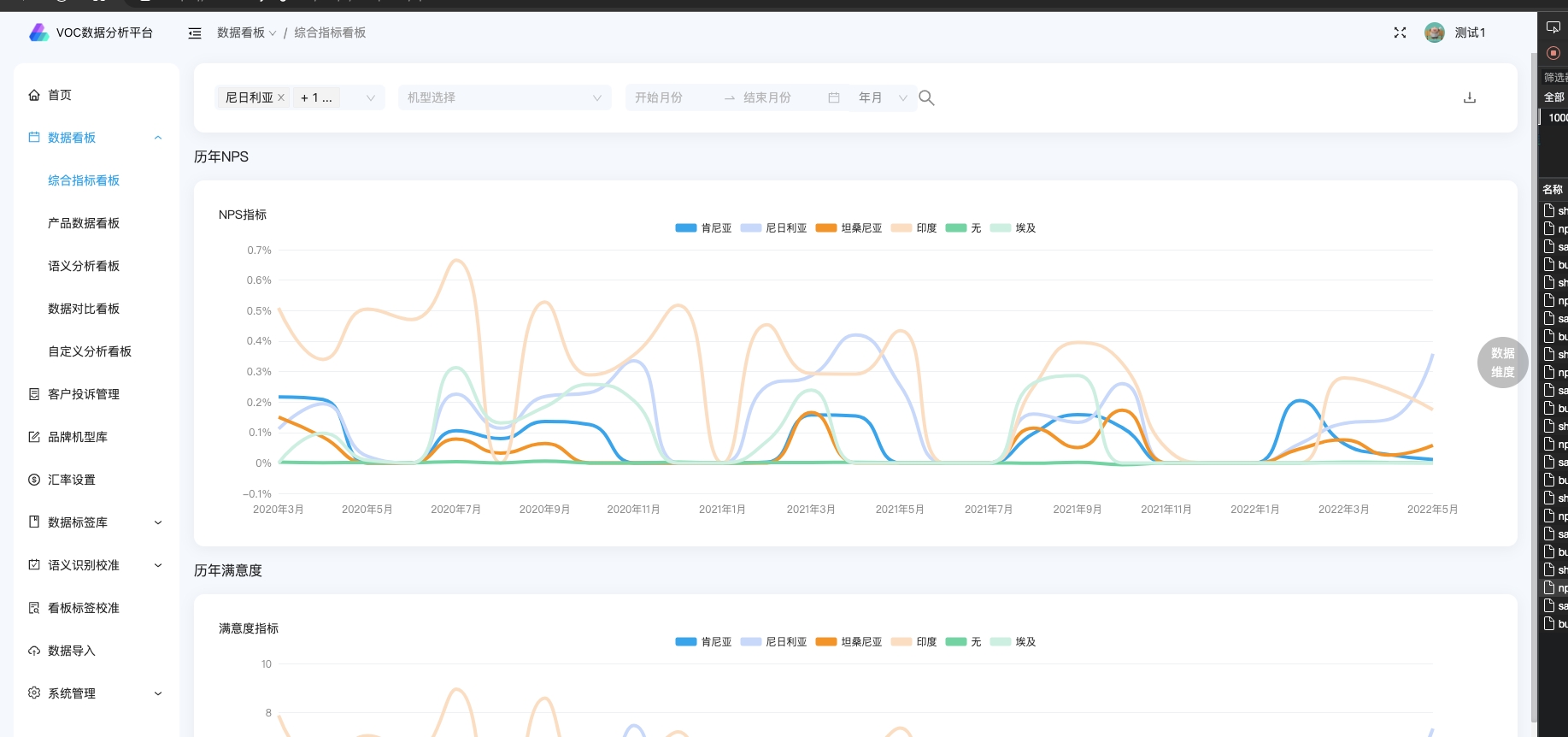This screenshot has width=1568, height=737.
Task: Toggle 肯尼亚 series in the 满意度 legend
Action: point(703,642)
